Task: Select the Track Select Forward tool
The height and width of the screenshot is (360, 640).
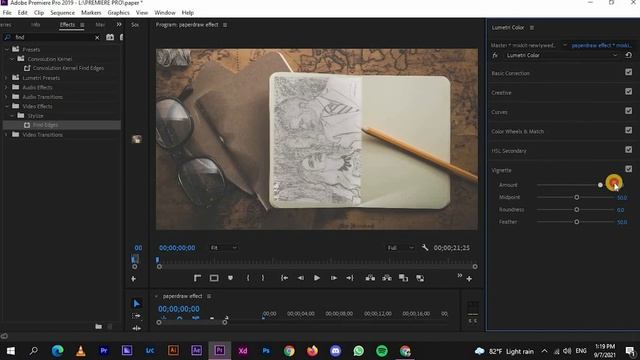Action: 137,316
